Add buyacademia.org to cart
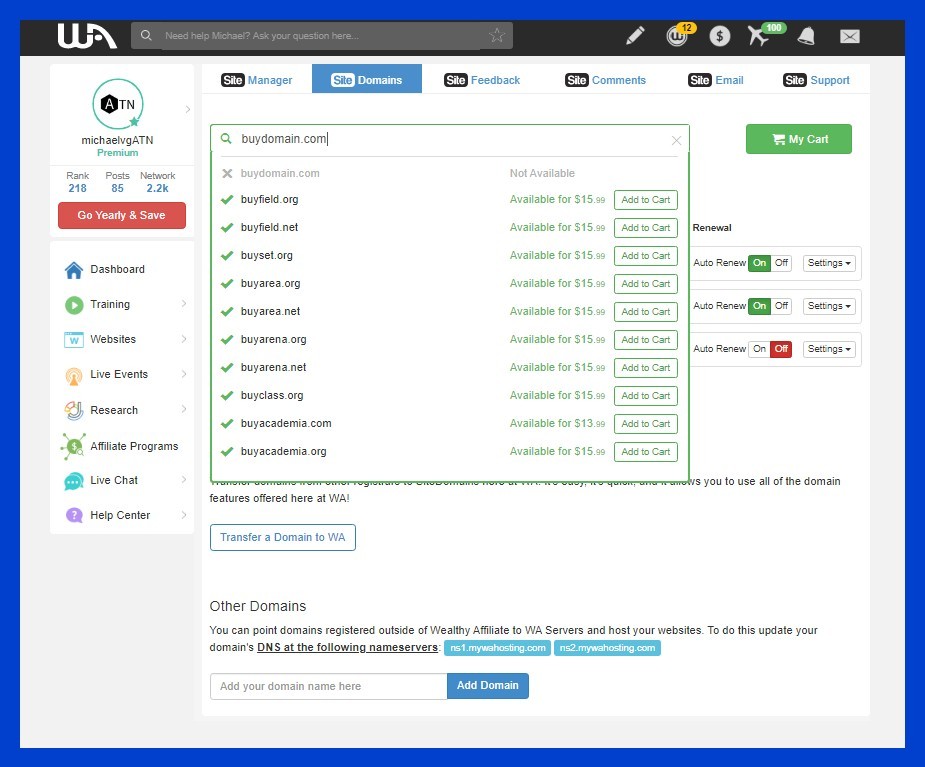Image resolution: width=925 pixels, height=767 pixels. 645,452
